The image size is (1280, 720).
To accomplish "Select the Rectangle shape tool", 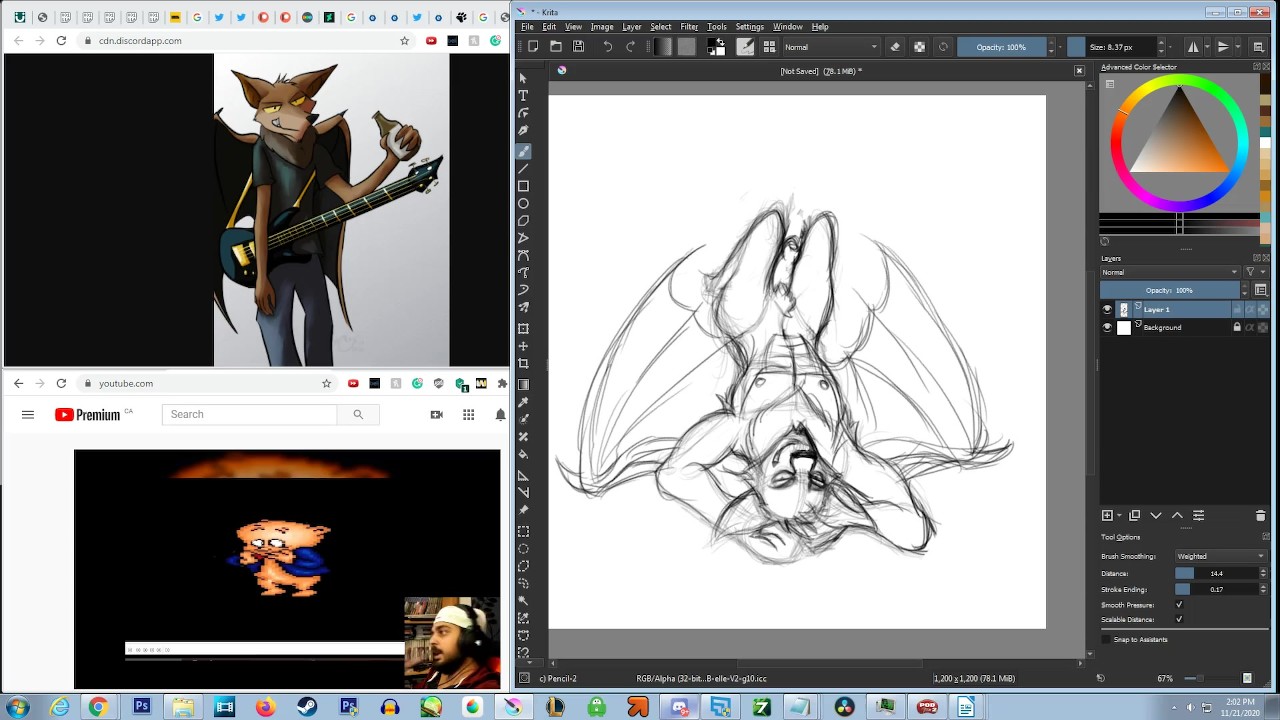I will (x=523, y=186).
